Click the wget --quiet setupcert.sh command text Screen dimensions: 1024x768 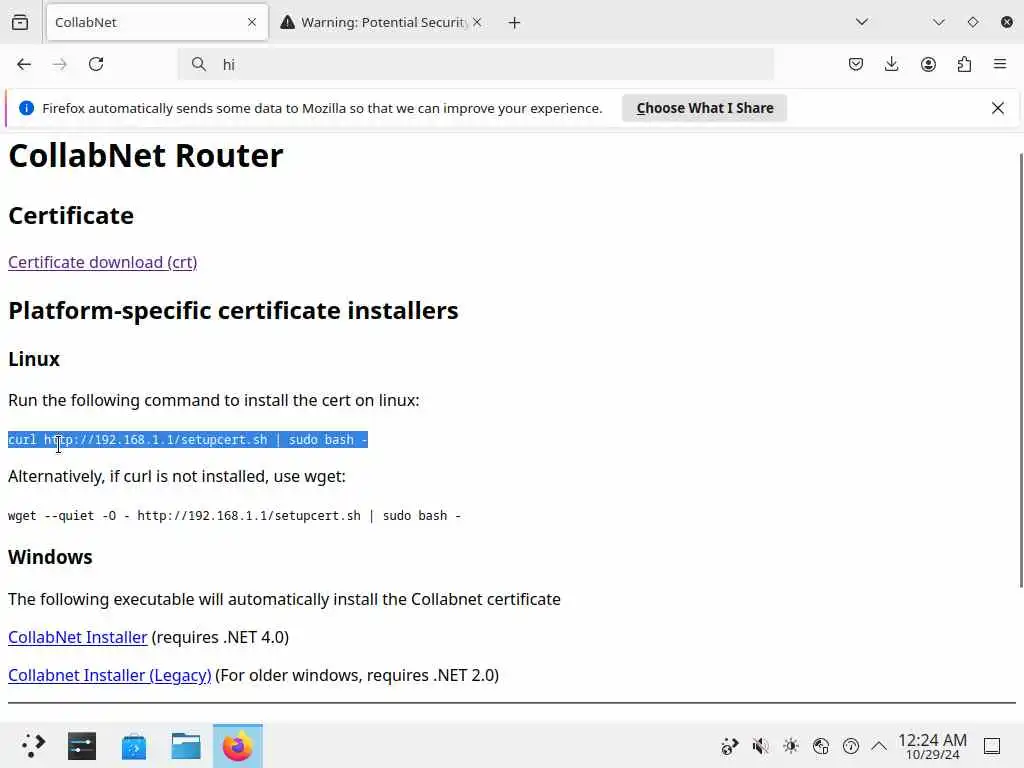click(234, 515)
